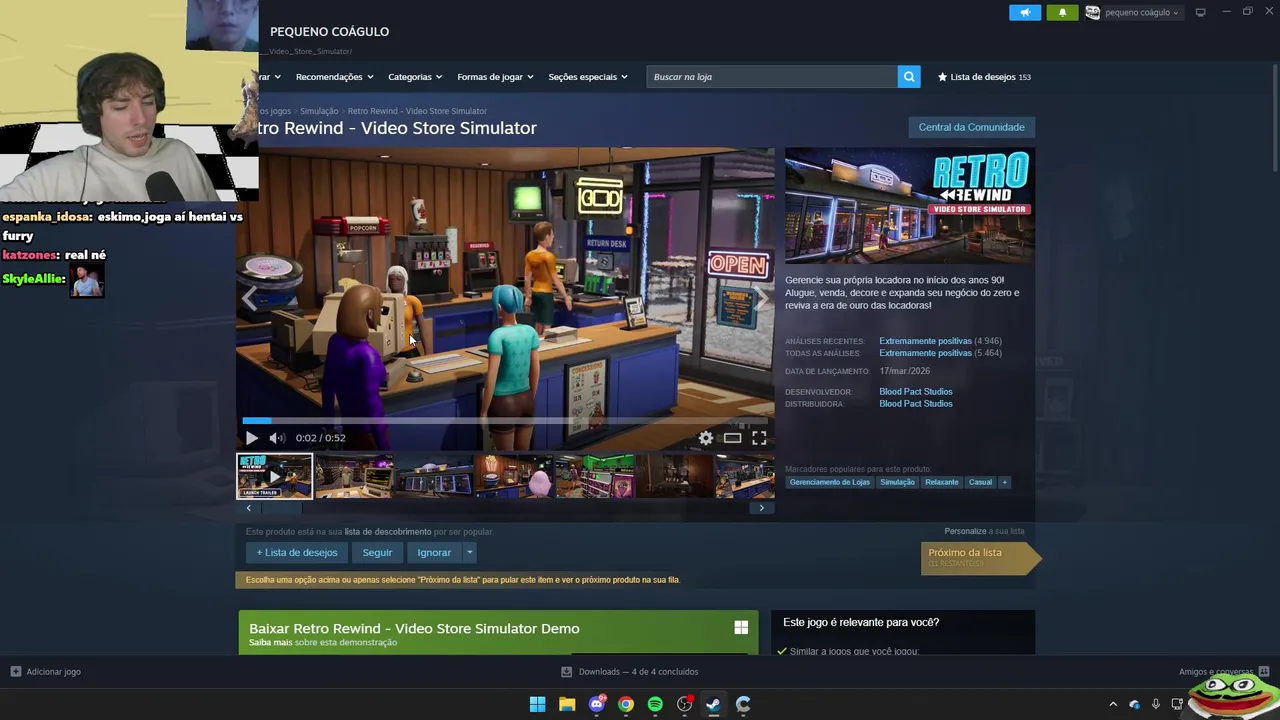Viewport: 1280px width, 720px height.
Task: Select the popcorn screenshot thumbnail
Action: point(514,476)
